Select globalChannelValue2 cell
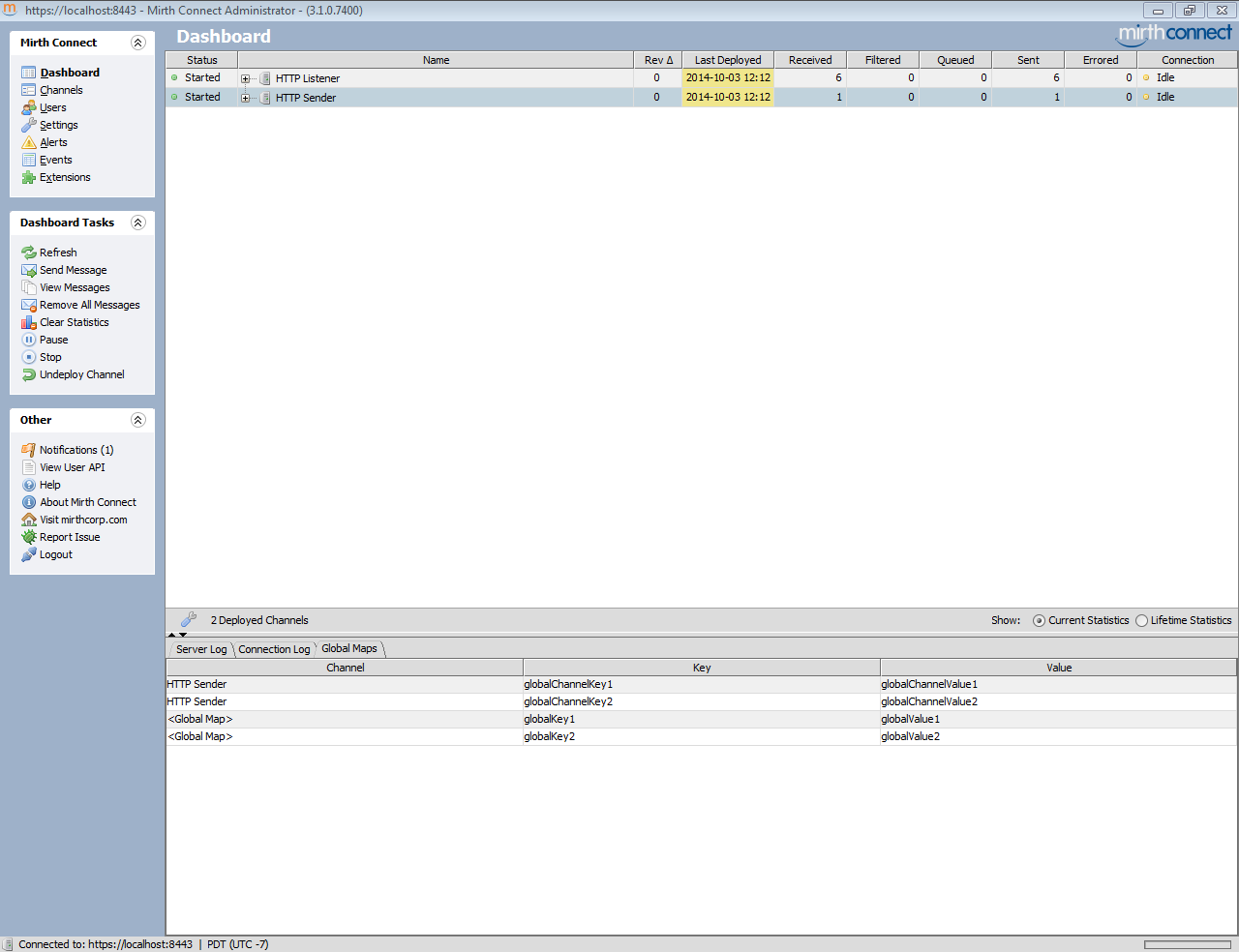Screen dimensions: 1239x952 [x=1059, y=701]
